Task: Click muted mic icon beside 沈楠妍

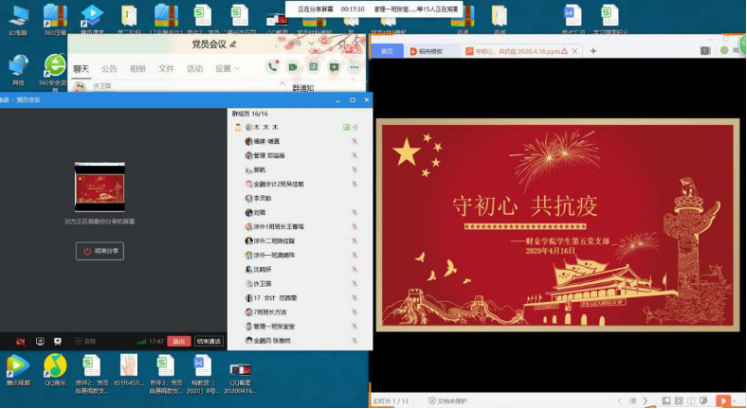Action: 354,269
